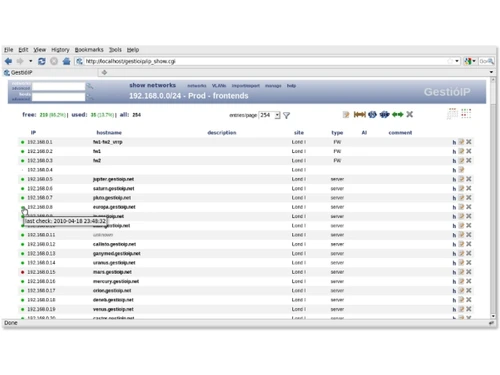Click the hostname column header
The width and height of the screenshot is (500, 375).
[x=109, y=133]
